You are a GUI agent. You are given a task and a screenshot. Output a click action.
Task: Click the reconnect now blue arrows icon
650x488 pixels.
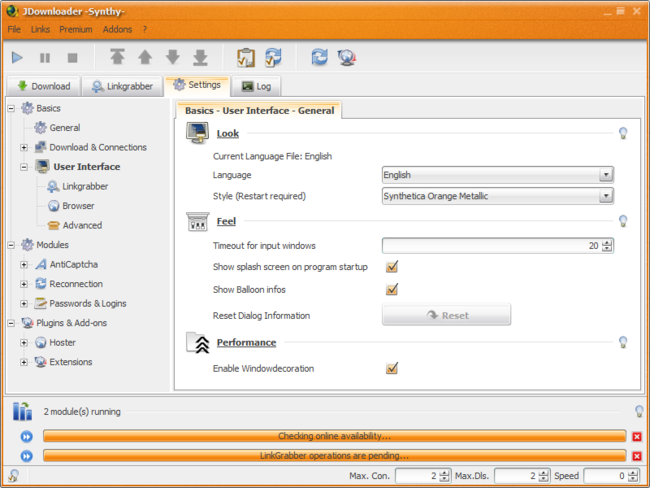pyautogui.click(x=319, y=57)
